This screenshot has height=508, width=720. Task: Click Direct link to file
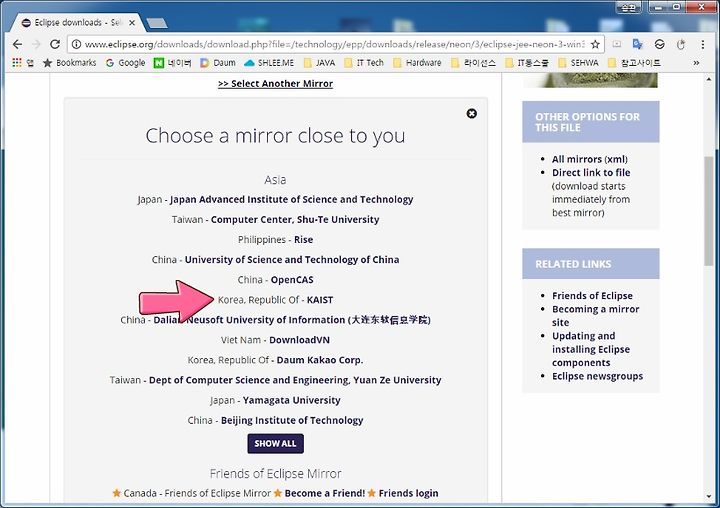tap(591, 173)
